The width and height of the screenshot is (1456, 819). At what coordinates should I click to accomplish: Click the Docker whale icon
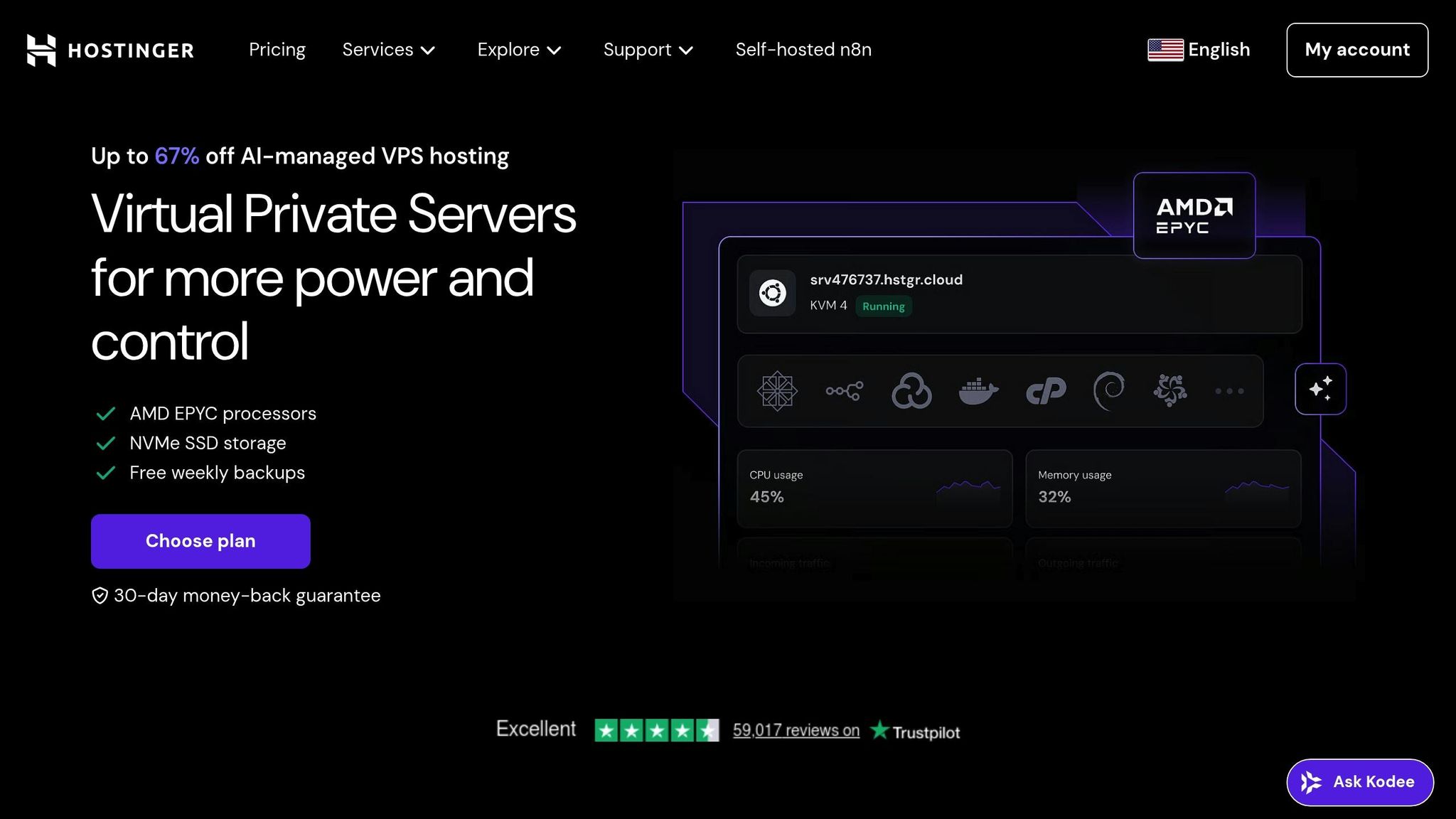pos(978,391)
